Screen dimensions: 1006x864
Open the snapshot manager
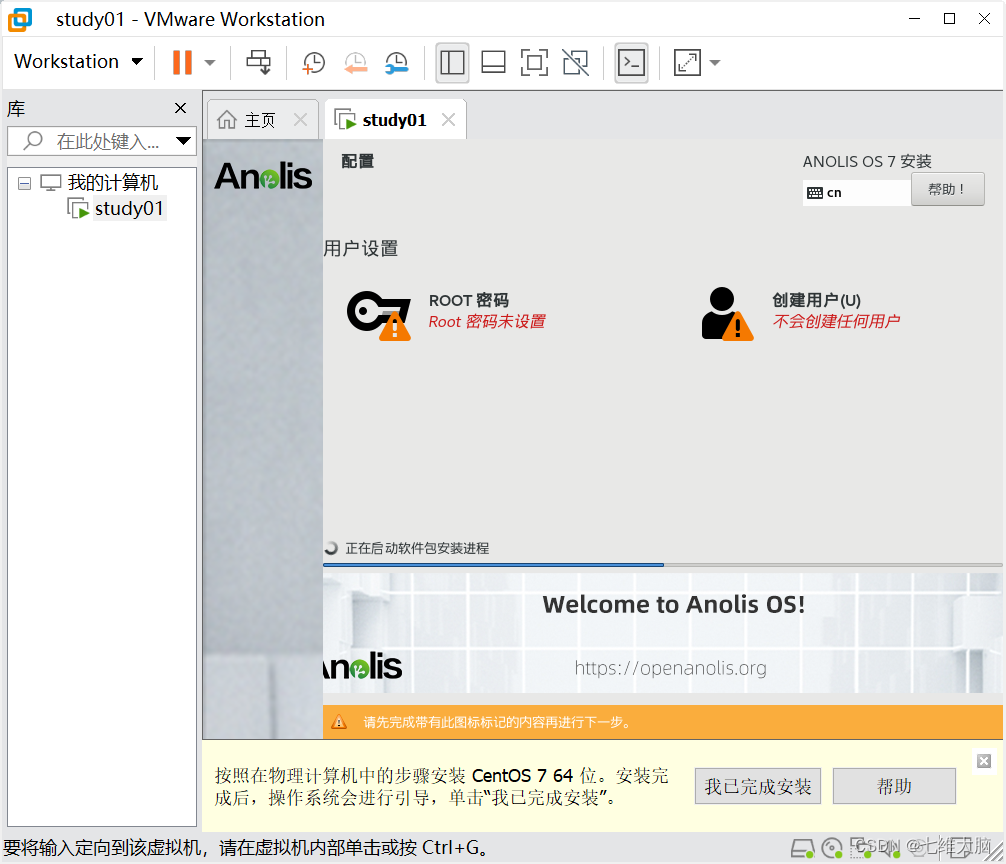[x=397, y=63]
